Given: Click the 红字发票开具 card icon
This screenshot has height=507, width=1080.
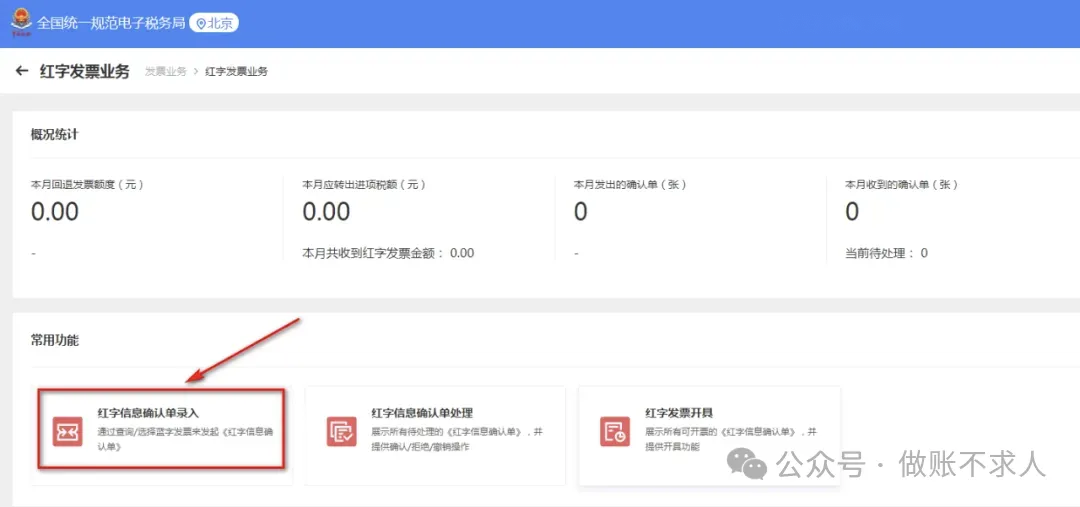Looking at the screenshot, I should coord(615,431).
